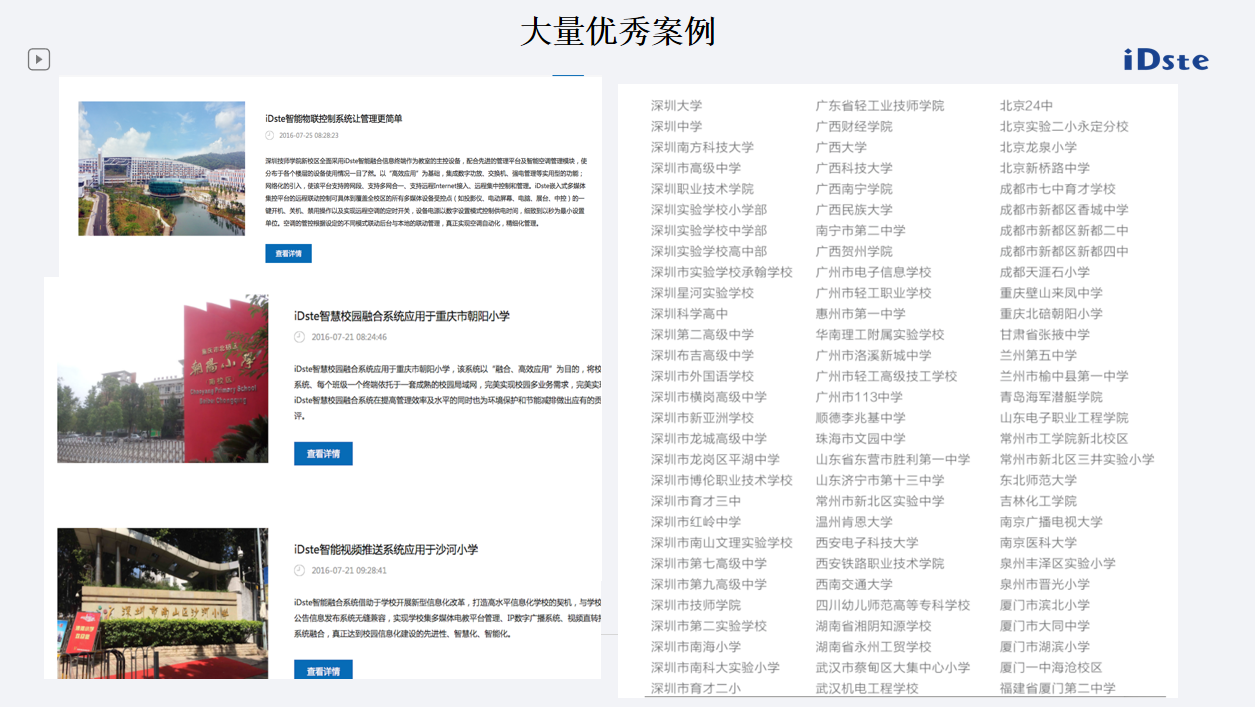Select 深圳中学 in the school list
Image resolution: width=1255 pixels, height=707 pixels.
coord(677,127)
